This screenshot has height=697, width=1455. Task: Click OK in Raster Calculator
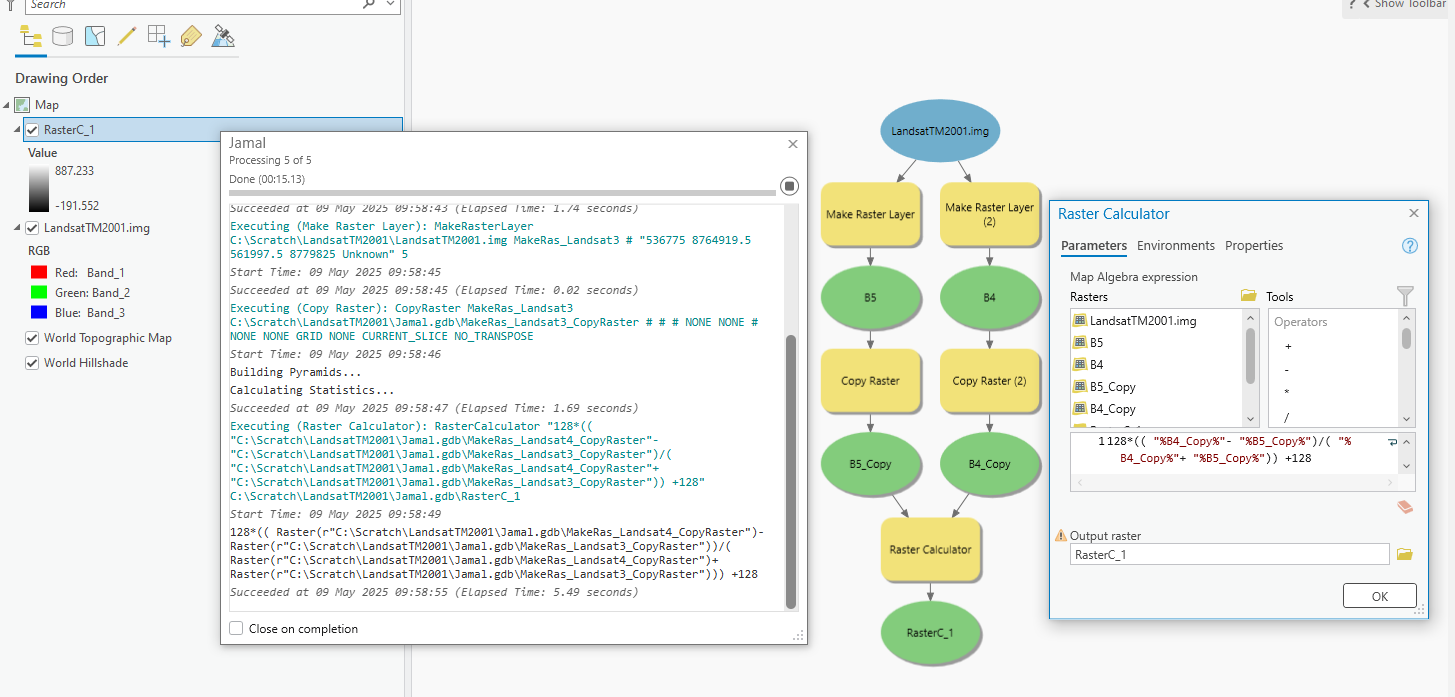(1379, 595)
